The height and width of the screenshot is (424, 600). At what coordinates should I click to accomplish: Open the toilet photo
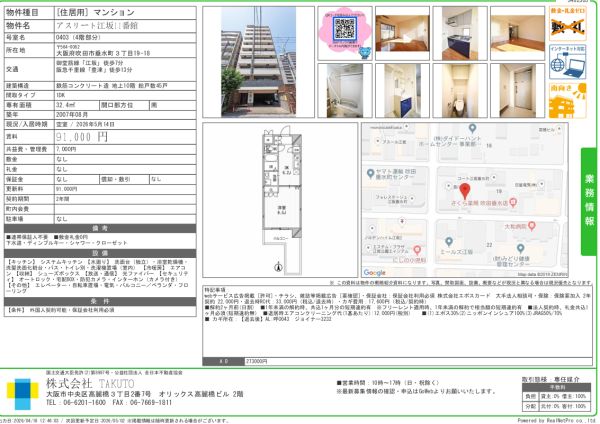[460, 90]
